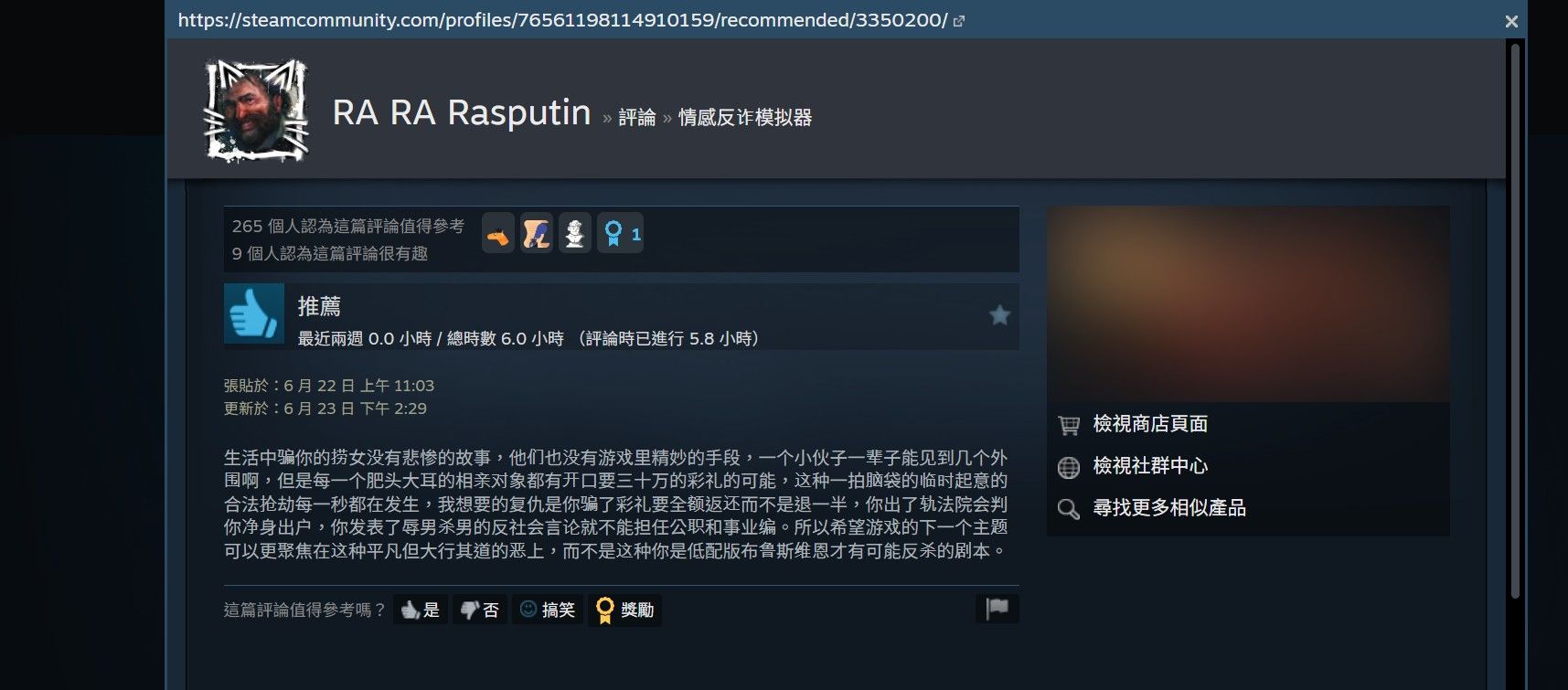Select the review body paragraph starting 生活中骗你的捞女

(x=616, y=504)
